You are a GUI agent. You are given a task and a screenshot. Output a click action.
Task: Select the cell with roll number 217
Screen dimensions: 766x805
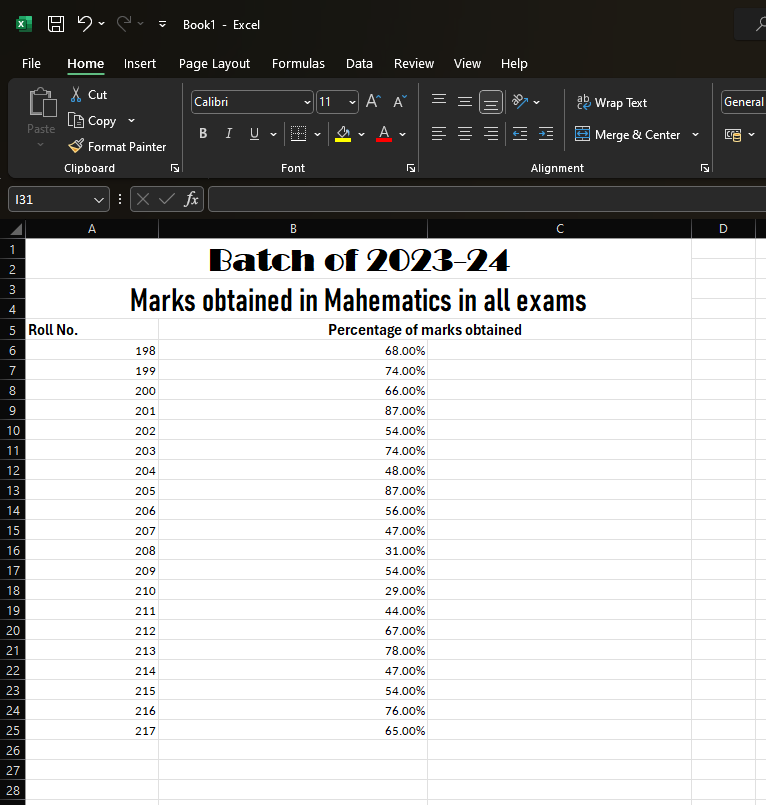coord(92,731)
